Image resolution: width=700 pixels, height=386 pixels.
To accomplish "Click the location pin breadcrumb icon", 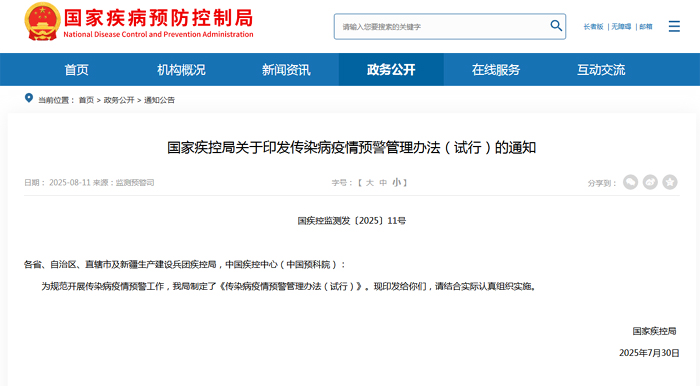I will (x=29, y=98).
